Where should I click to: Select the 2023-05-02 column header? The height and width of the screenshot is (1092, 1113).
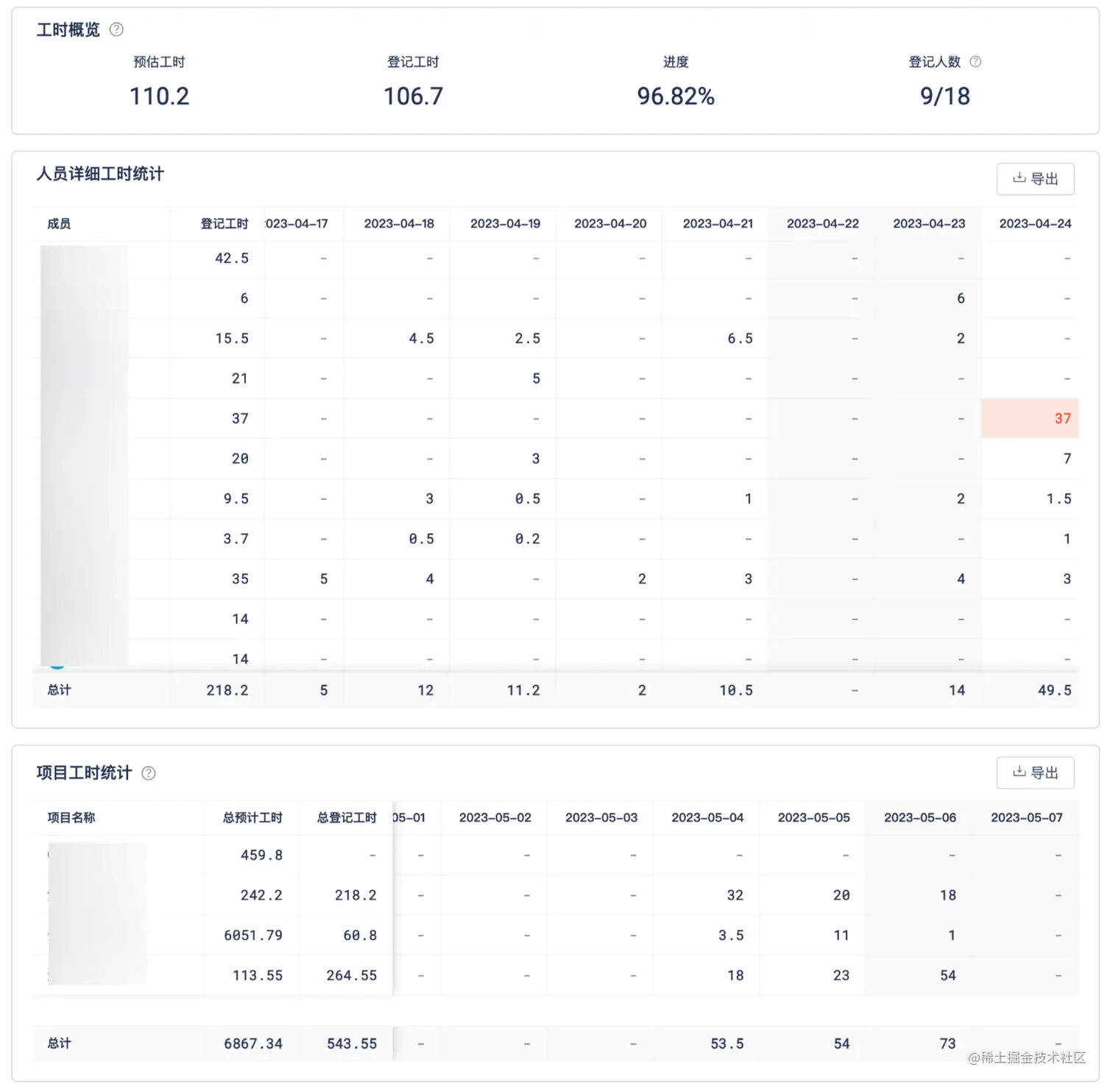[495, 818]
